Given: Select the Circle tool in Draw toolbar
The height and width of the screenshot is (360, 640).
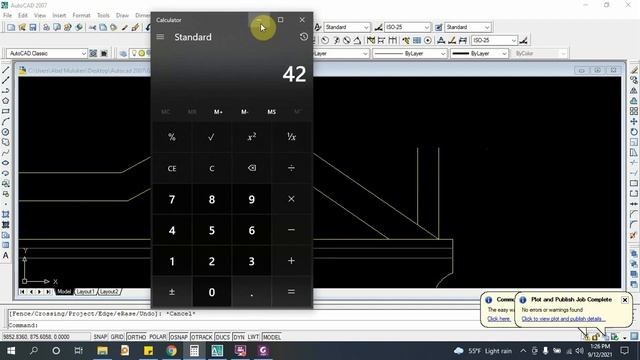Looking at the screenshot, I should point(5,132).
